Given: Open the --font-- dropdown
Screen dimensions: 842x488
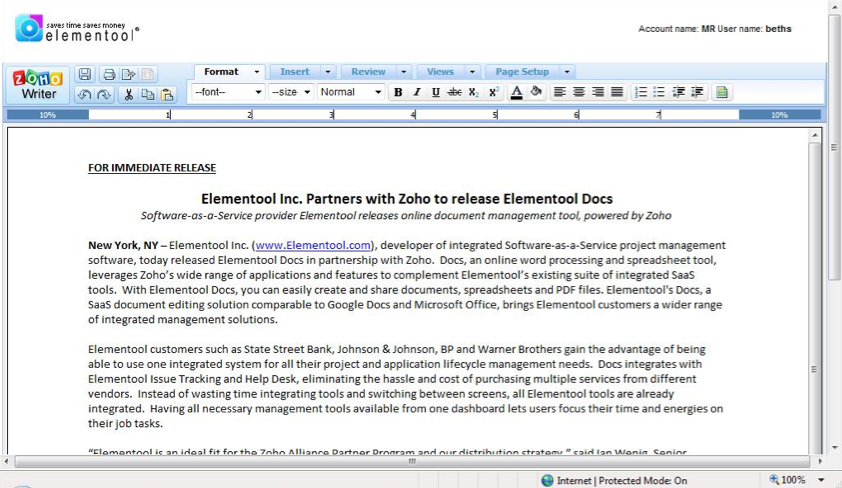Looking at the screenshot, I should [228, 92].
